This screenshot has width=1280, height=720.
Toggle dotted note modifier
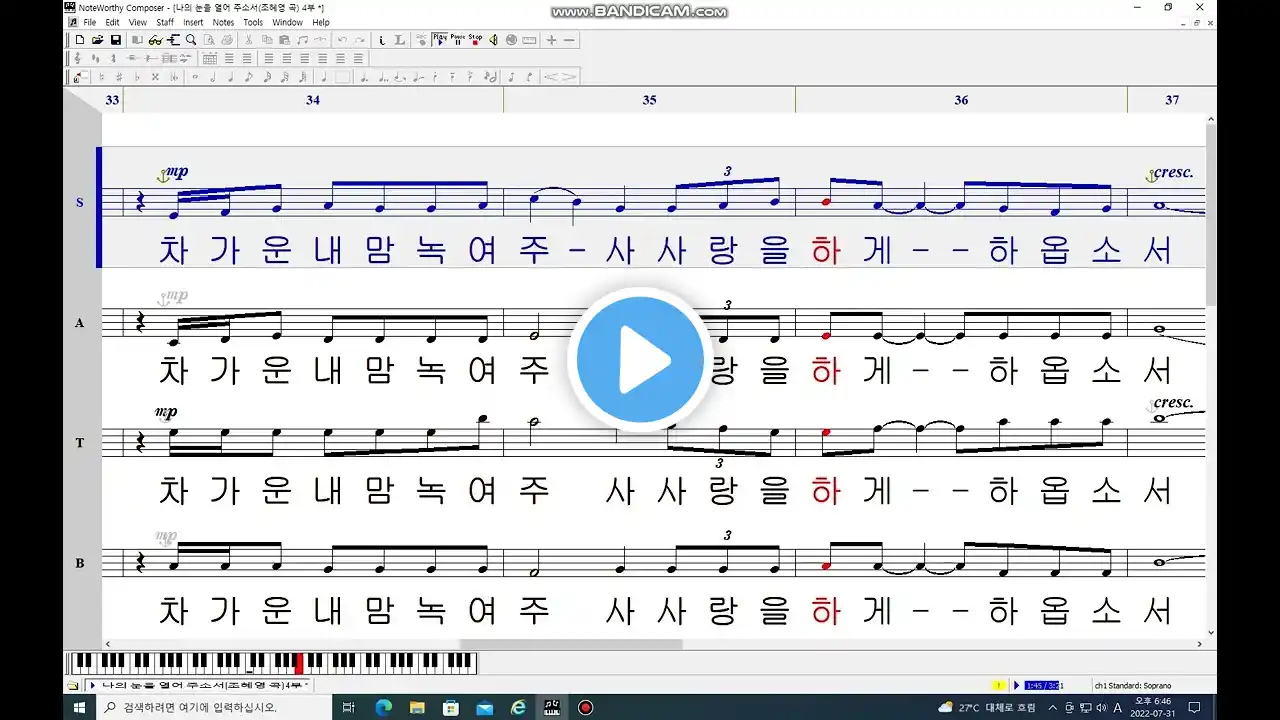tap(364, 77)
